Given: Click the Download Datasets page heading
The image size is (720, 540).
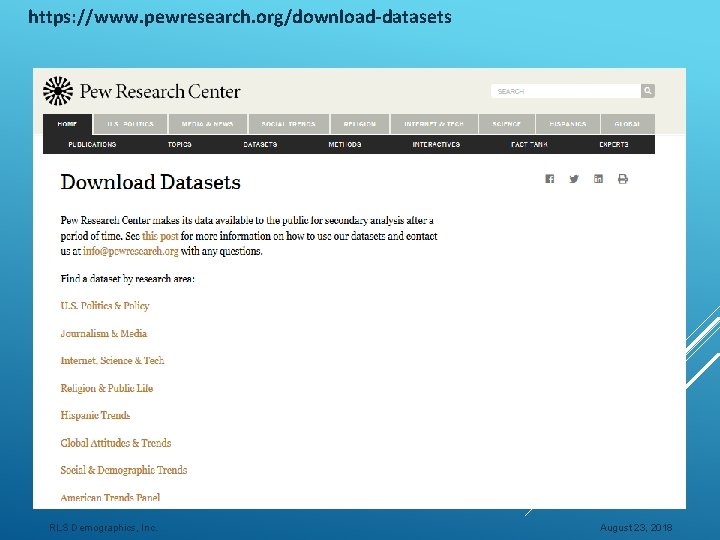Looking at the screenshot, I should point(151,182).
